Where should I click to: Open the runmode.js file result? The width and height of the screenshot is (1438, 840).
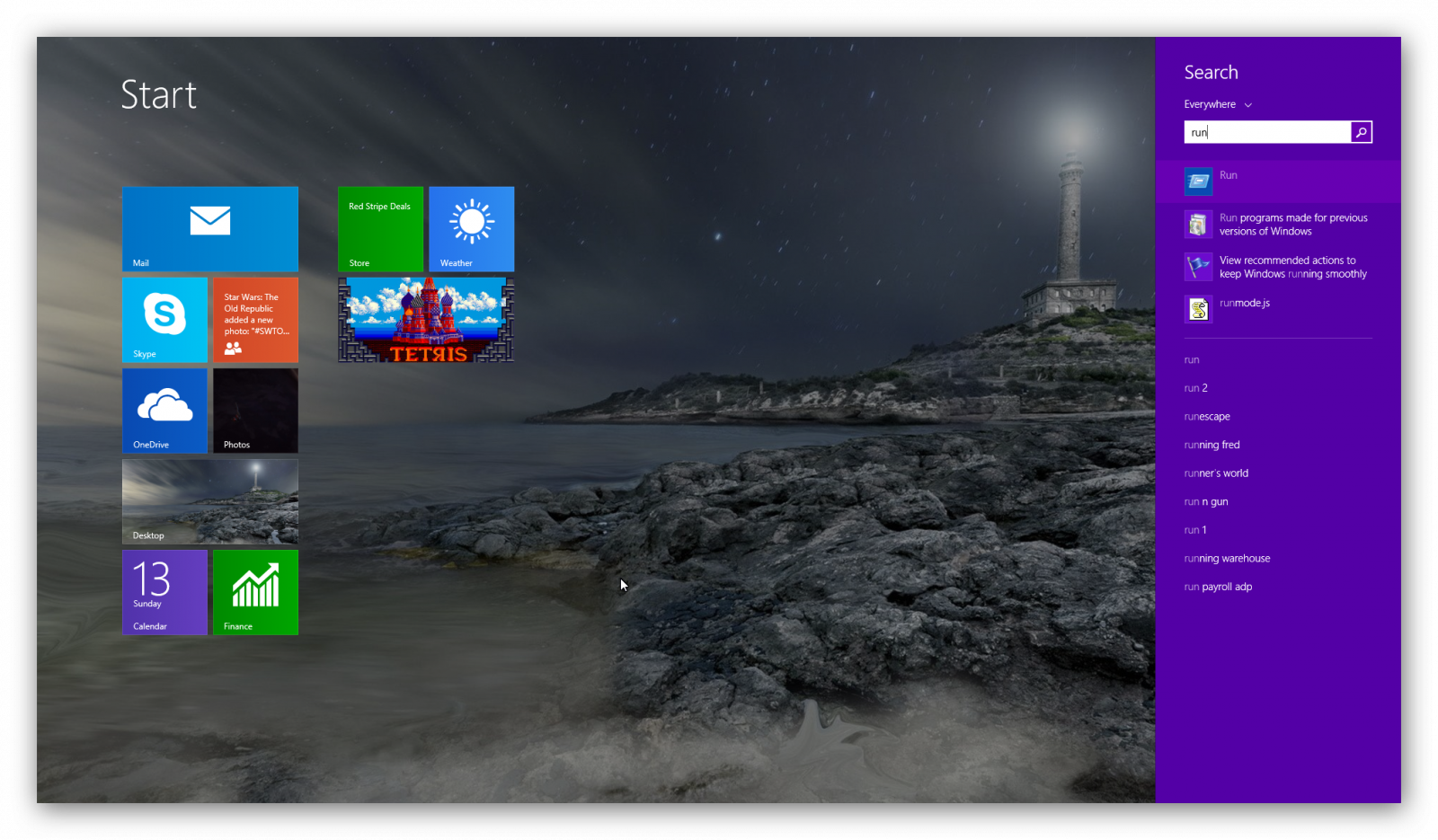1278,309
